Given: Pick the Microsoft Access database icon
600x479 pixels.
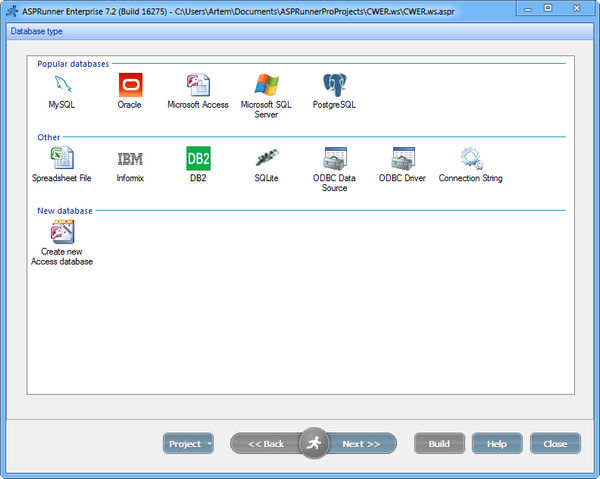Looking at the screenshot, I should coord(198,86).
